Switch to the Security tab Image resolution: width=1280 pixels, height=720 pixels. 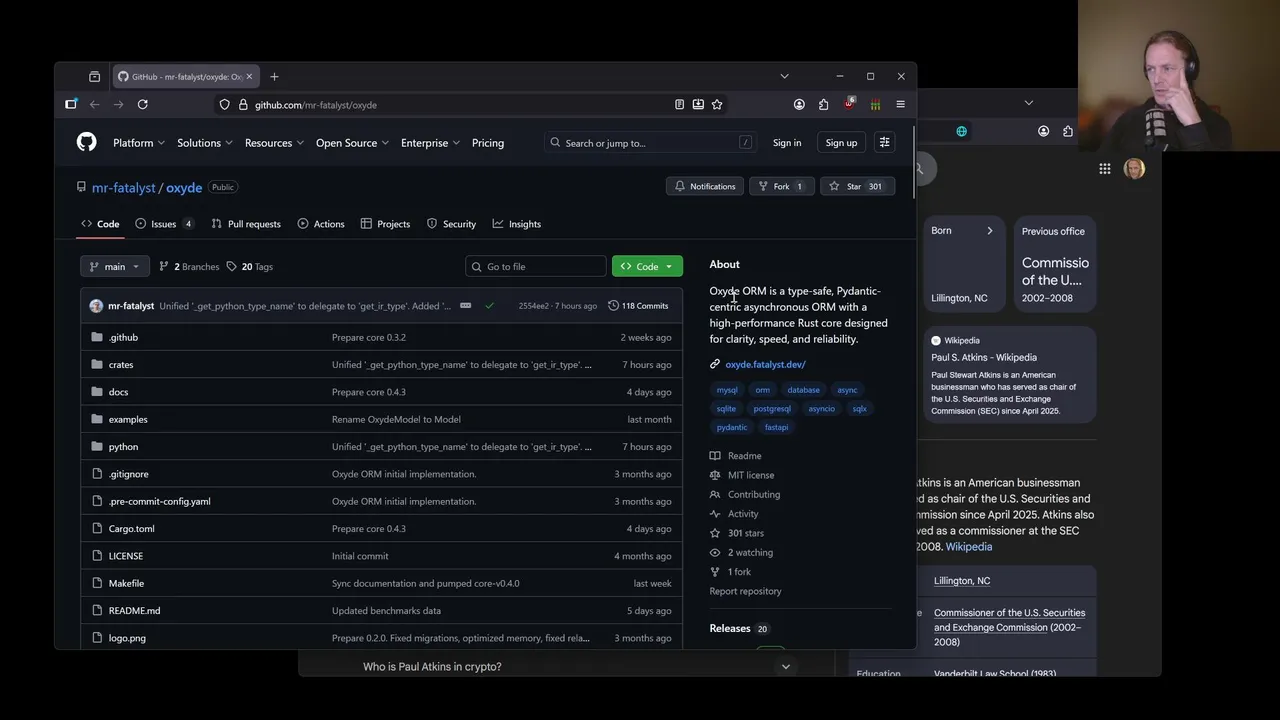(x=451, y=224)
